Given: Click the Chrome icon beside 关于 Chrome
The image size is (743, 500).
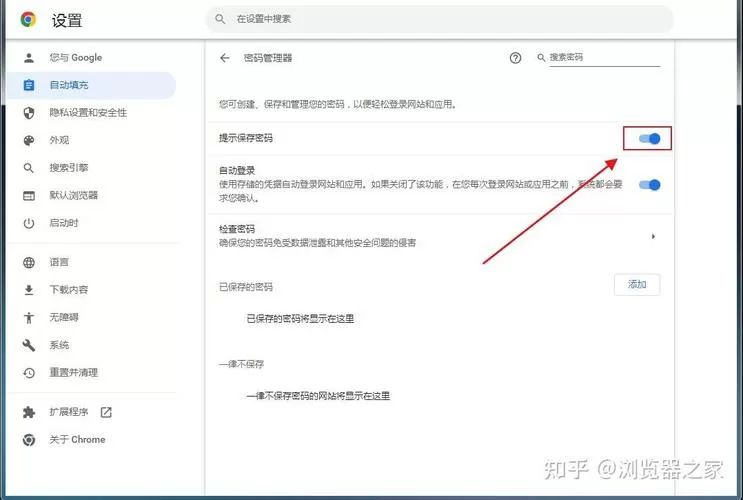Looking at the screenshot, I should [29, 440].
